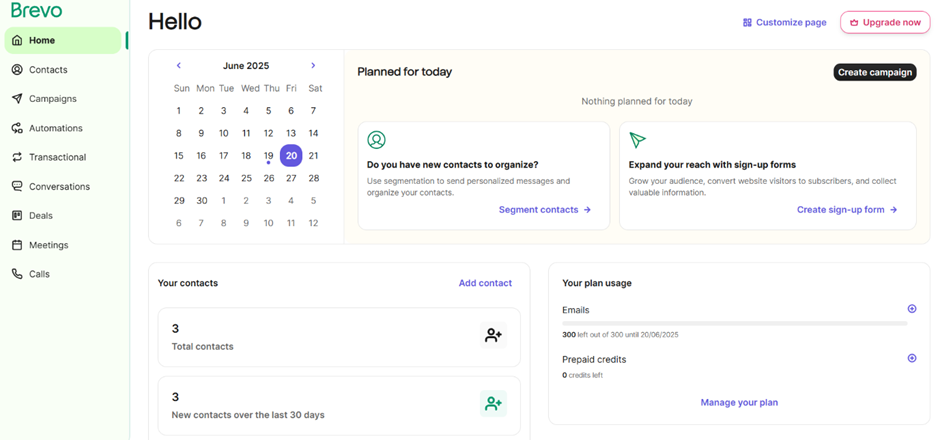This screenshot has width=940, height=440.
Task: Click the plus icon beside Prepaid credits
Action: [x=911, y=358]
